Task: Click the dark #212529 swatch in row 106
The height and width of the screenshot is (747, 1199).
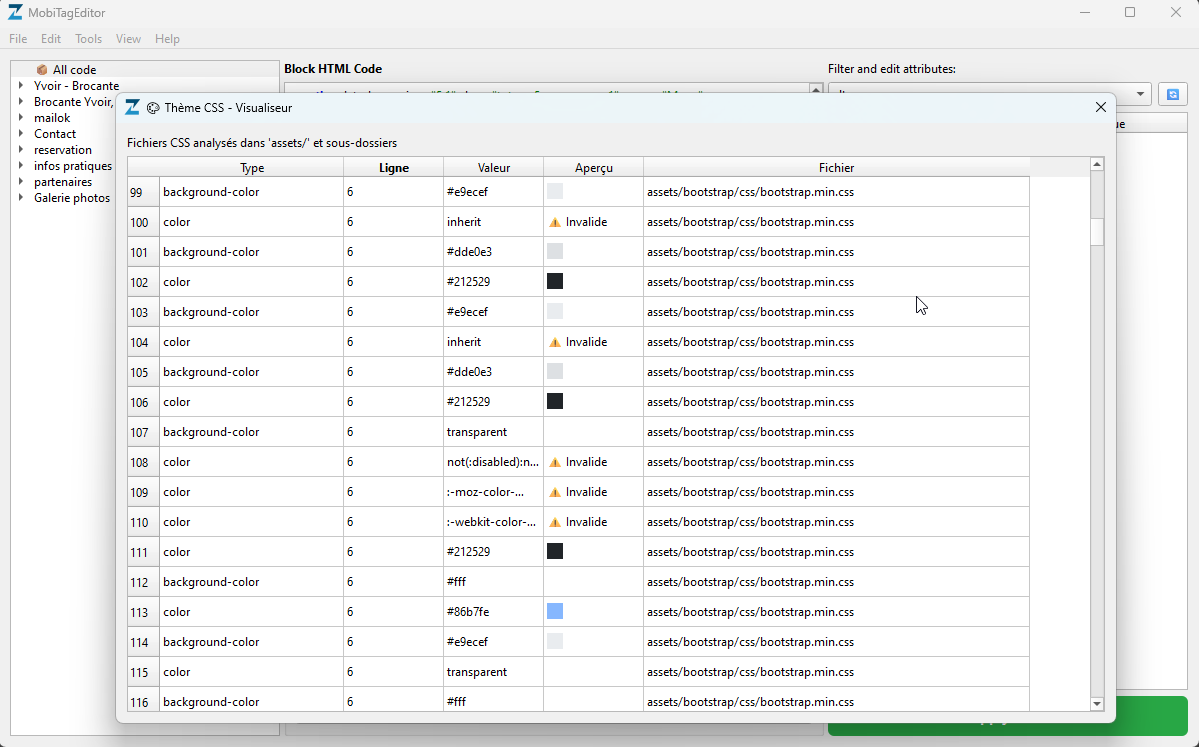Action: tap(555, 401)
